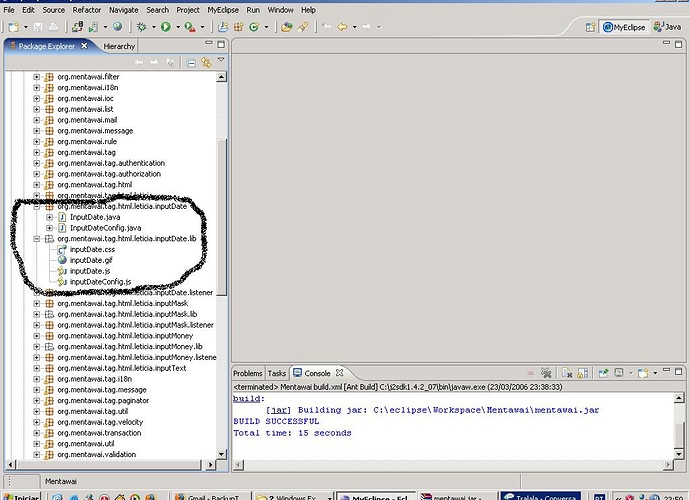
Task: Click the Remove All Terminated Launches icon
Action: [x=546, y=373]
